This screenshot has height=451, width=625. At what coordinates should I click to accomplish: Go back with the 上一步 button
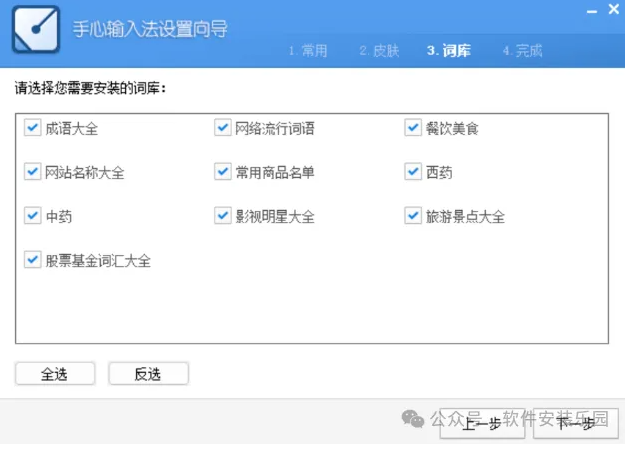[x=482, y=423]
